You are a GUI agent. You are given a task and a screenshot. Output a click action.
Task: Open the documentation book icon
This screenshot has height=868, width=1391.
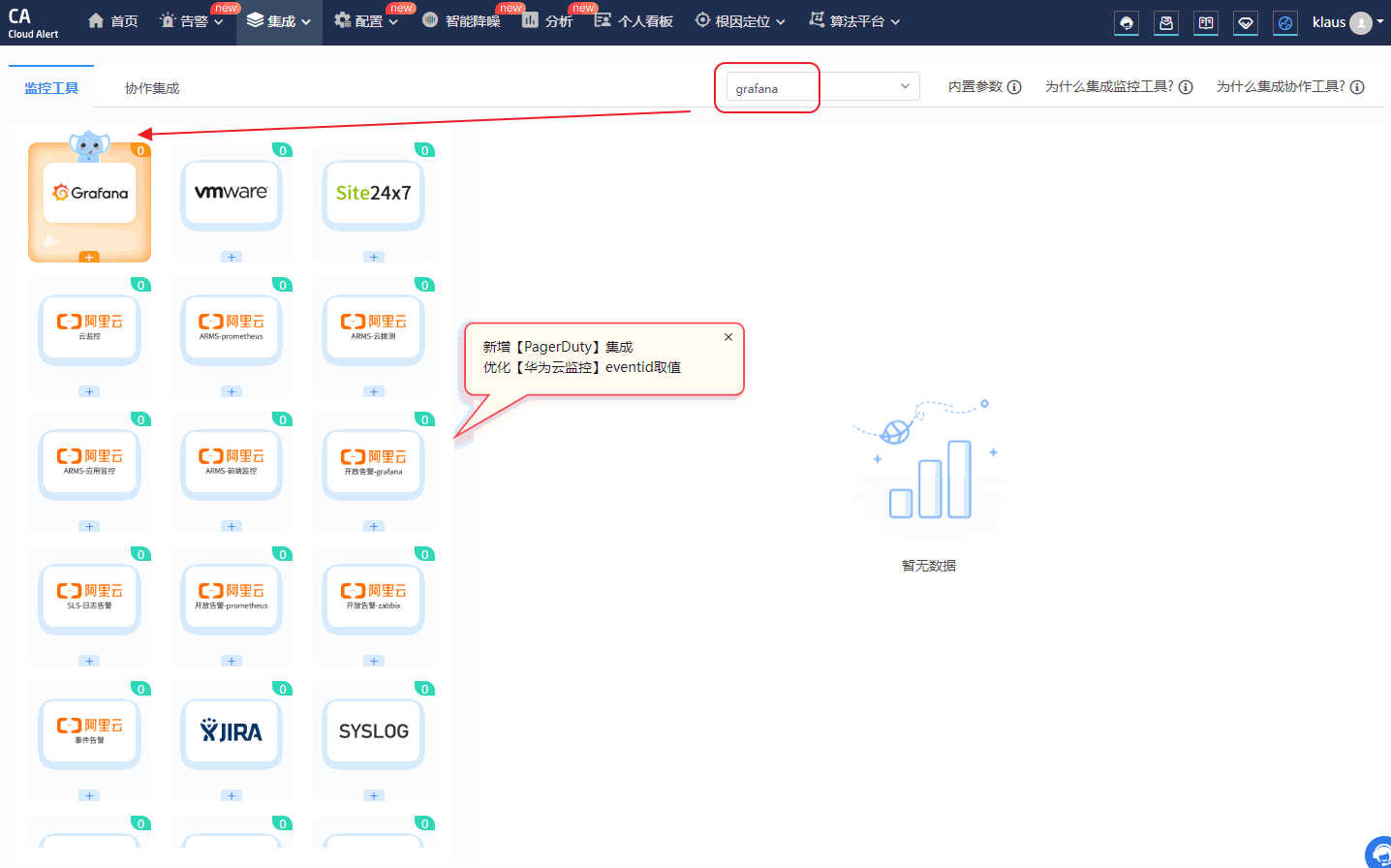click(x=1206, y=22)
